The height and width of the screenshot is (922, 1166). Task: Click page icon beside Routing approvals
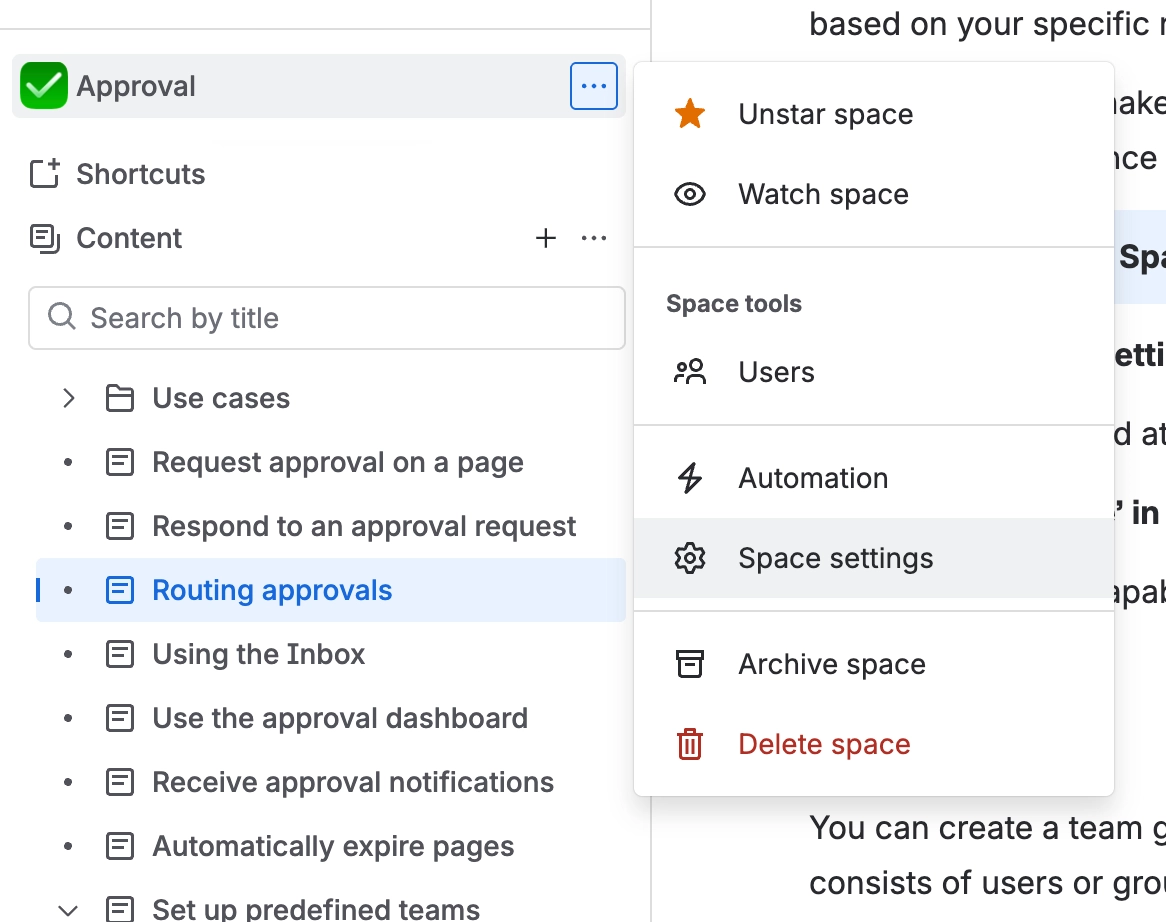120,590
